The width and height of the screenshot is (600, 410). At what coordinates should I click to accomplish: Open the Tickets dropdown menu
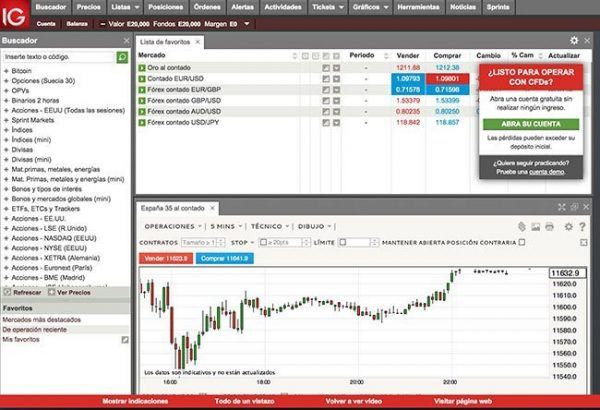click(x=328, y=7)
